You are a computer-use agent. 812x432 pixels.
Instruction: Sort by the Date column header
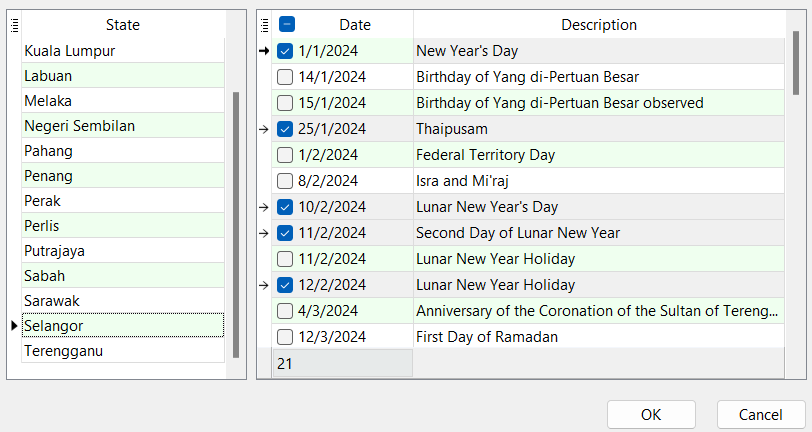point(355,25)
